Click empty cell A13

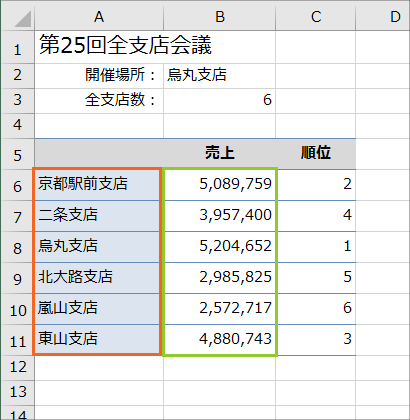(x=99, y=393)
